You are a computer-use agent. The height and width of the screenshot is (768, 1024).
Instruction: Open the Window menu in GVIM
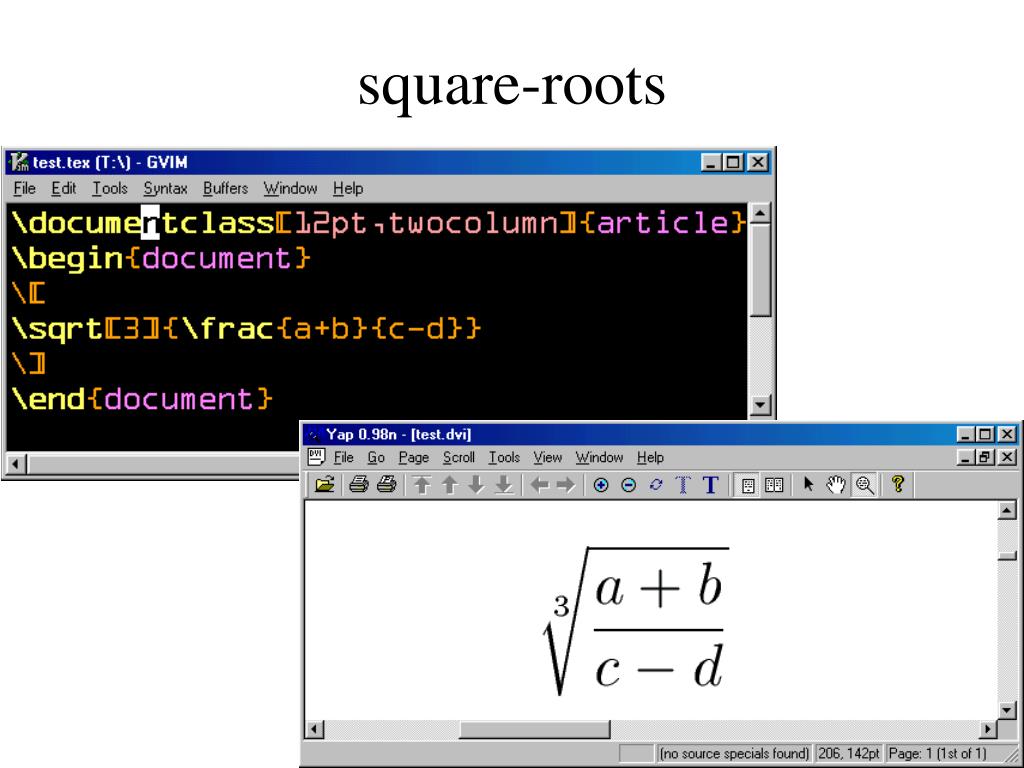[x=290, y=188]
